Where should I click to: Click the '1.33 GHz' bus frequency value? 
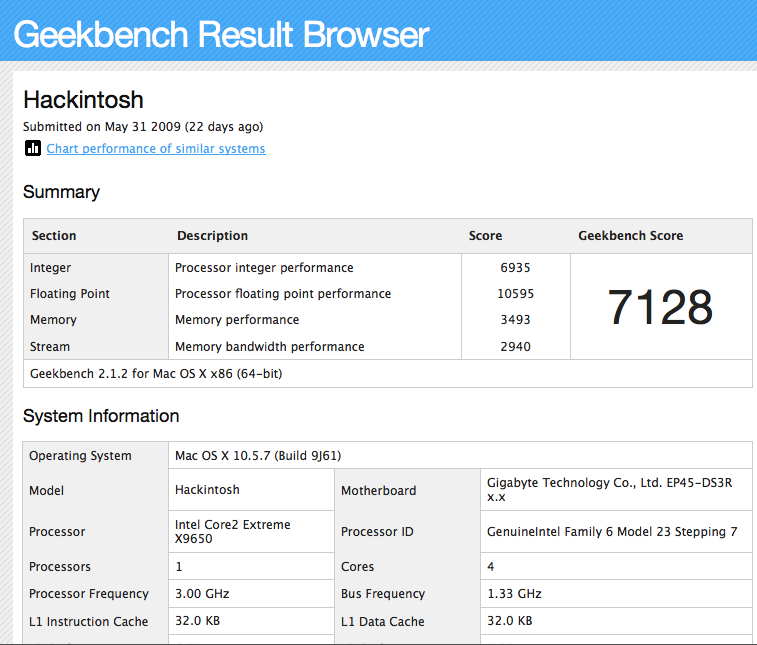(514, 593)
